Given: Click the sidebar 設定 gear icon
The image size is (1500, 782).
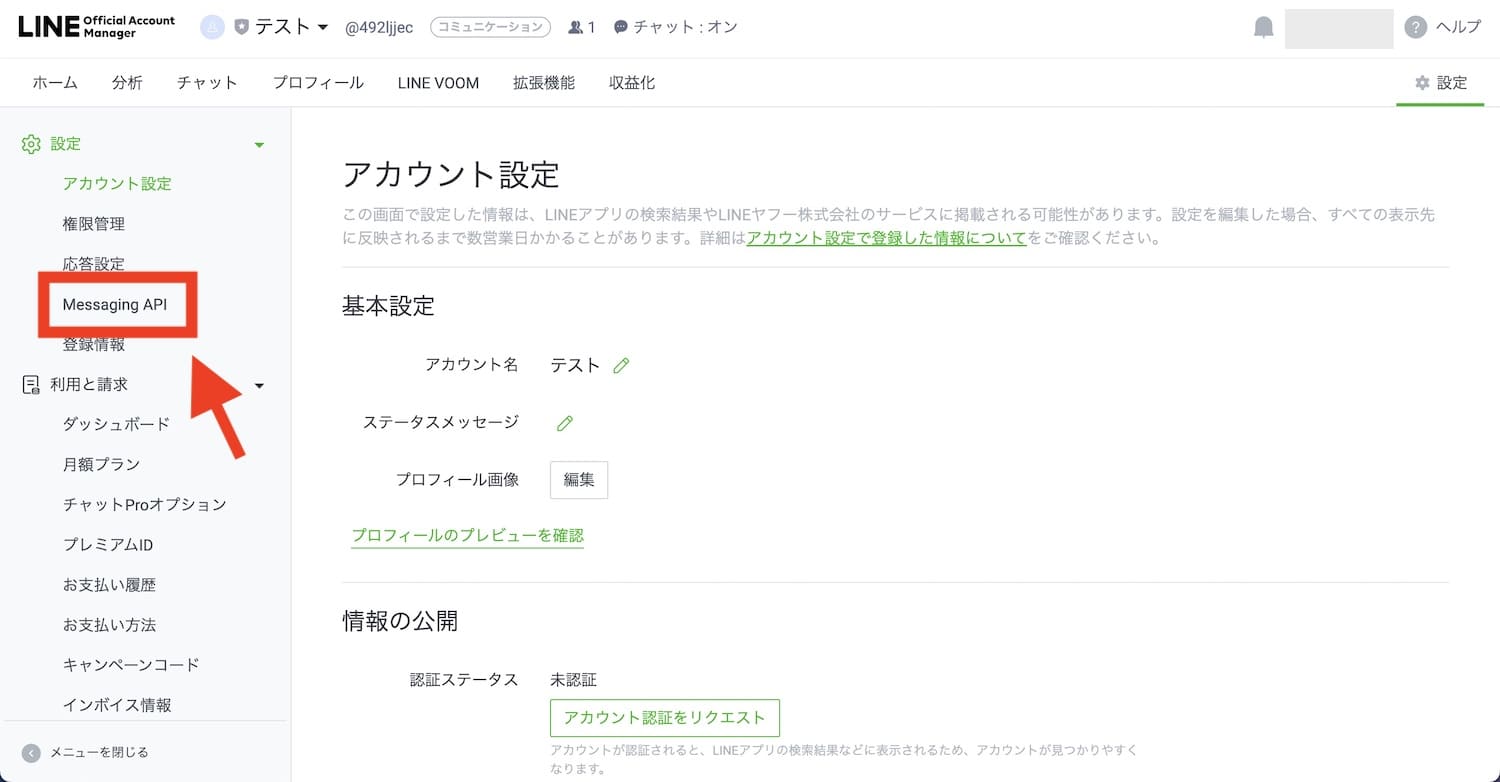Looking at the screenshot, I should point(31,144).
